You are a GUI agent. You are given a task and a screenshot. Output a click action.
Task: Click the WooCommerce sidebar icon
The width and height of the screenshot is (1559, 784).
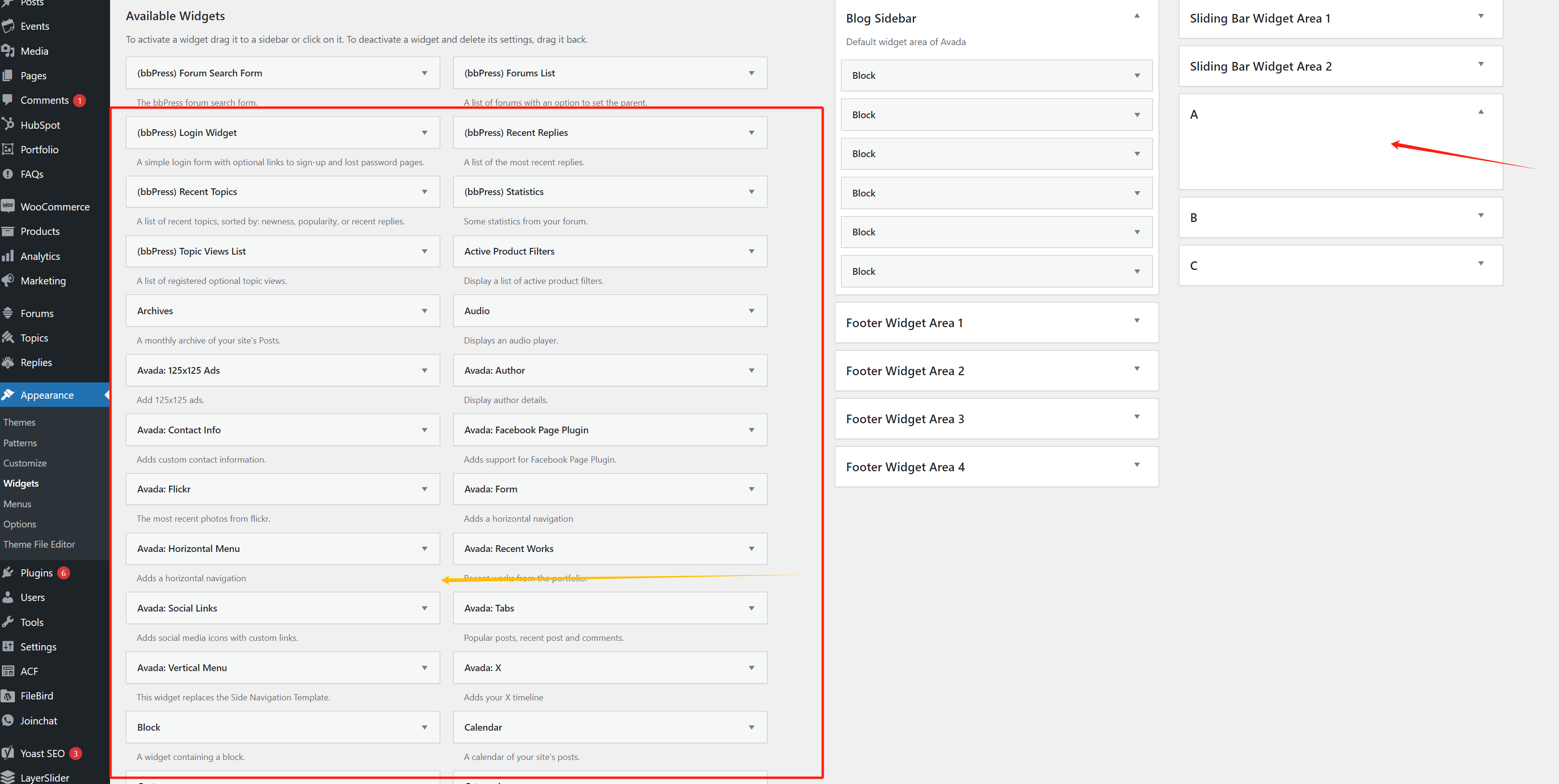pyautogui.click(x=8, y=206)
